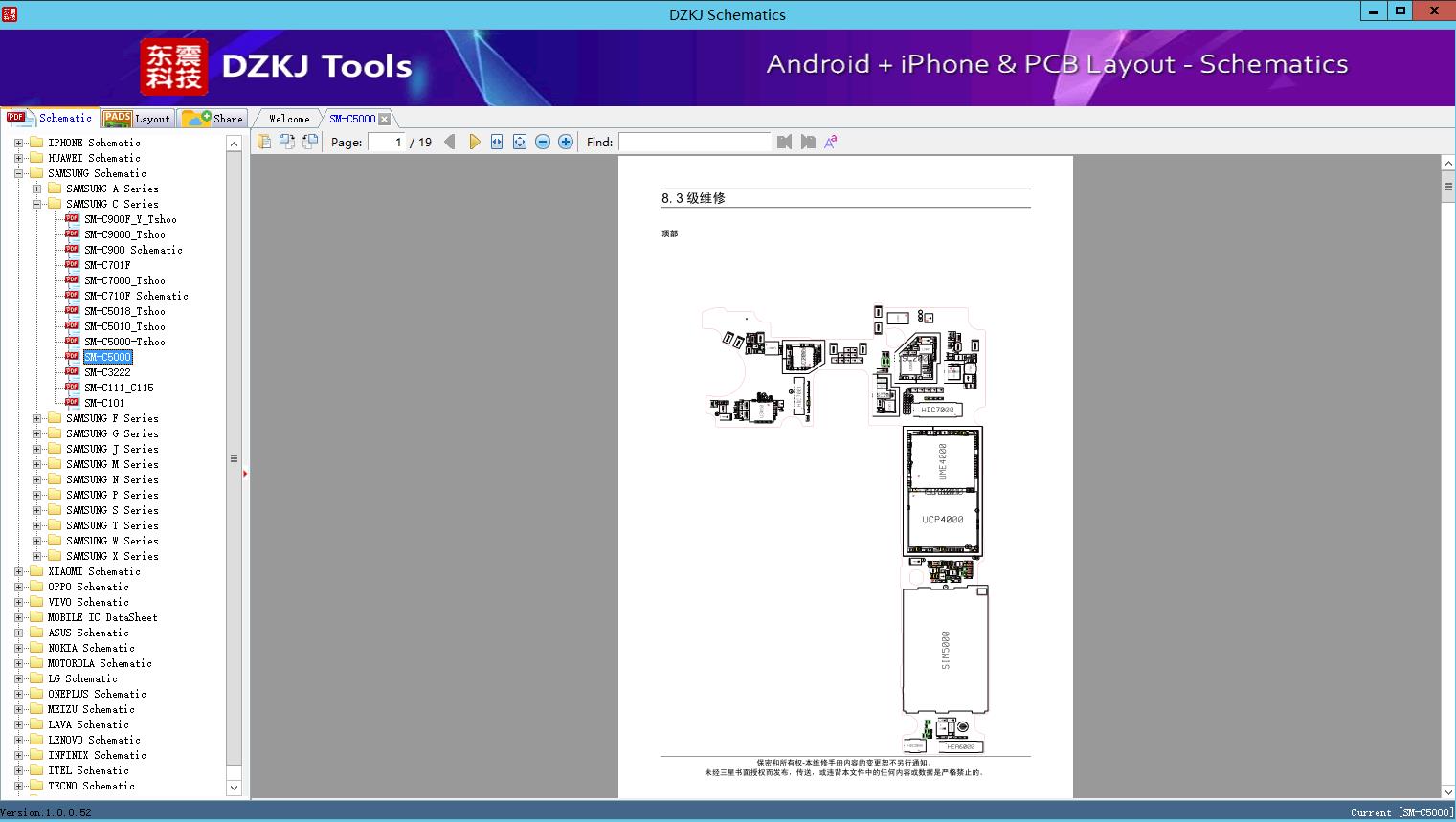Click the DZKJ app icon in title bar

pos(10,13)
